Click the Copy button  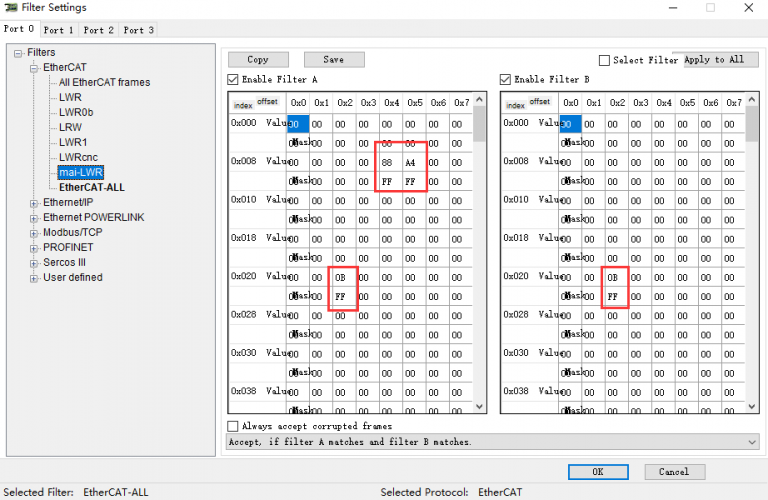tap(258, 60)
